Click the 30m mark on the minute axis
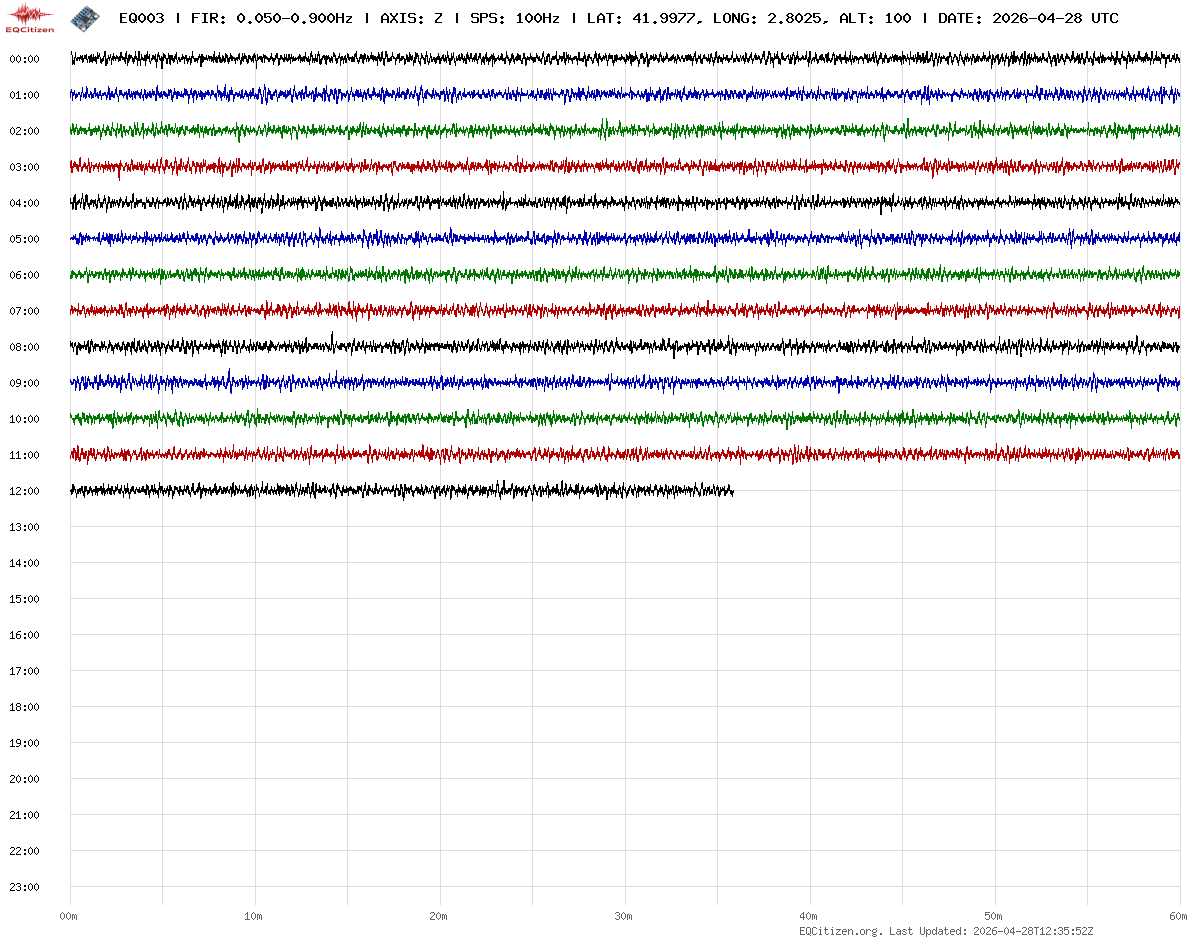Screen dimensions: 1200x940 [624, 916]
